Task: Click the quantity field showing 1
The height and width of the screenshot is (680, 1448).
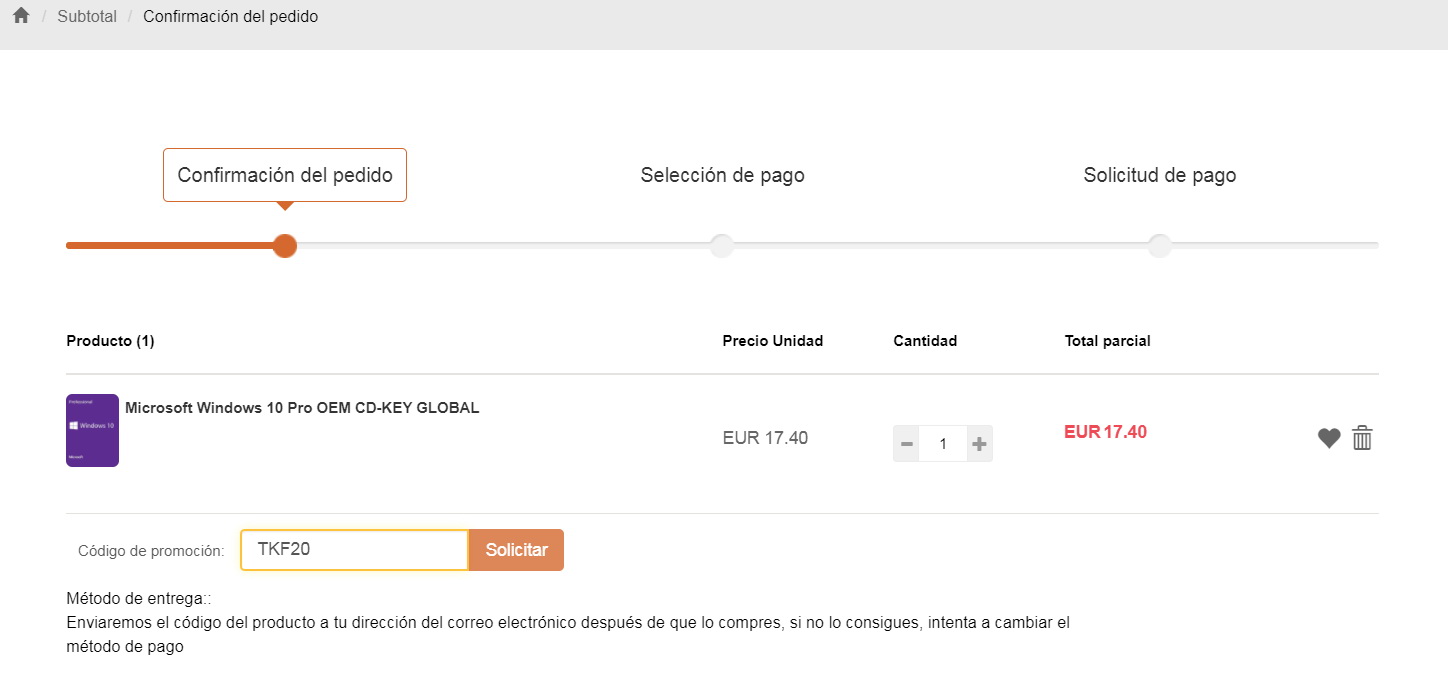Action: click(x=943, y=444)
